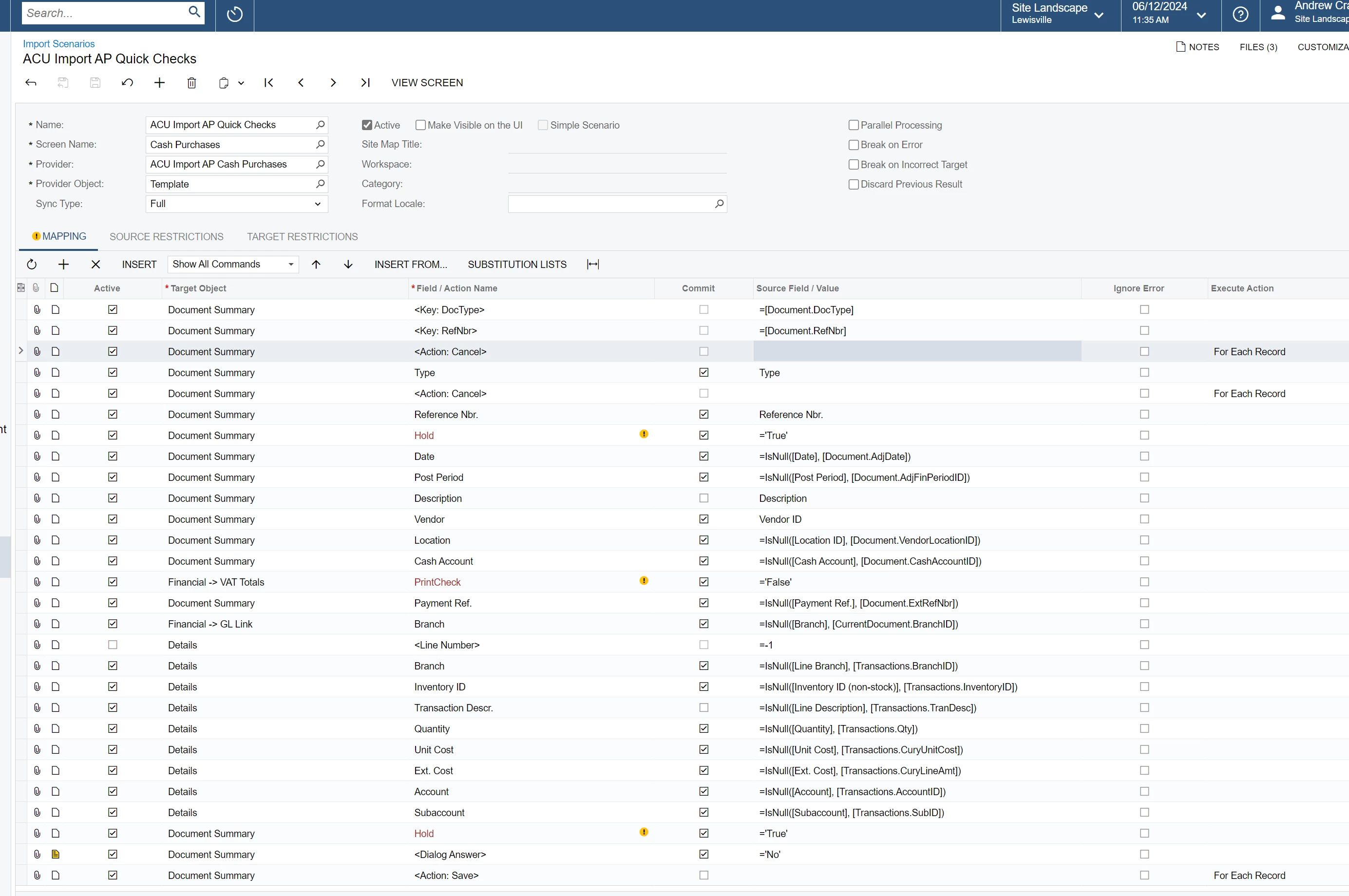Click the delete record trash icon
Viewport: 1349px width, 896px height.
coord(191,83)
